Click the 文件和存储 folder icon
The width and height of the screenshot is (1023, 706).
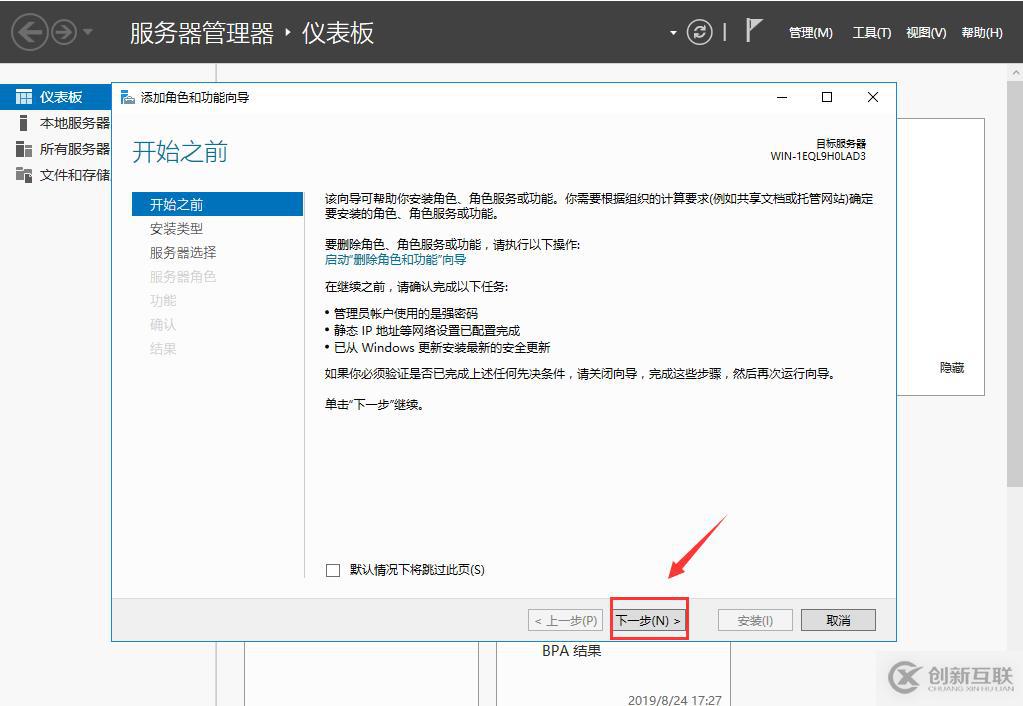point(23,175)
